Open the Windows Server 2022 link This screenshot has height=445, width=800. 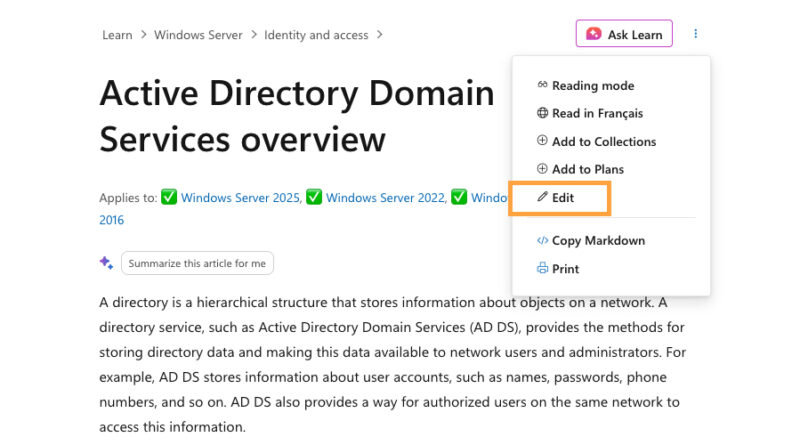385,198
